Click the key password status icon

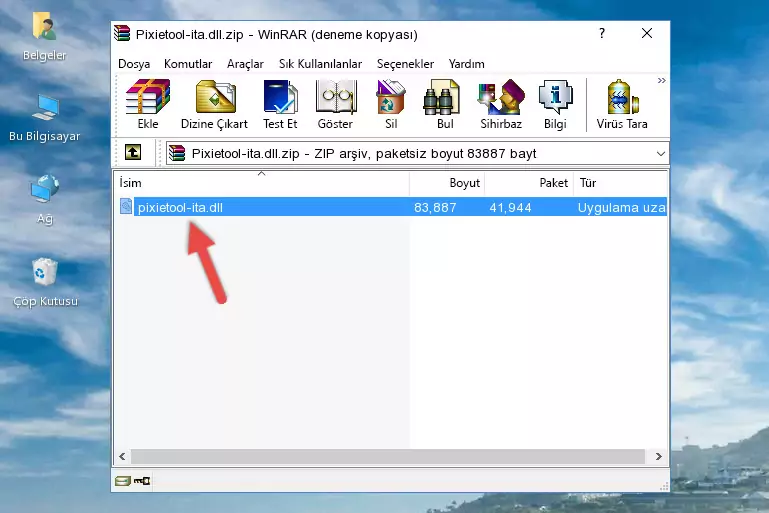(x=142, y=481)
